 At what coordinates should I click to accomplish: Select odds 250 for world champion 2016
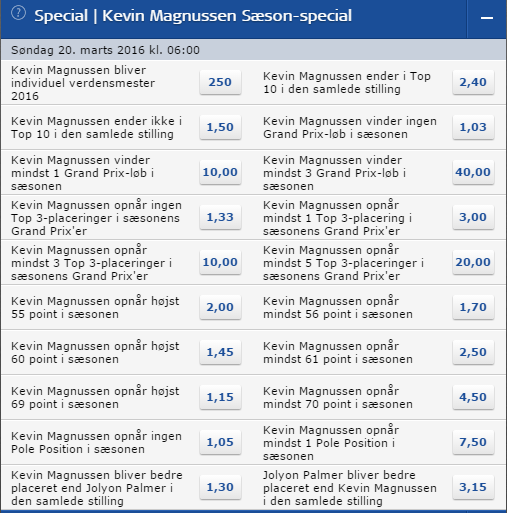pyautogui.click(x=220, y=82)
